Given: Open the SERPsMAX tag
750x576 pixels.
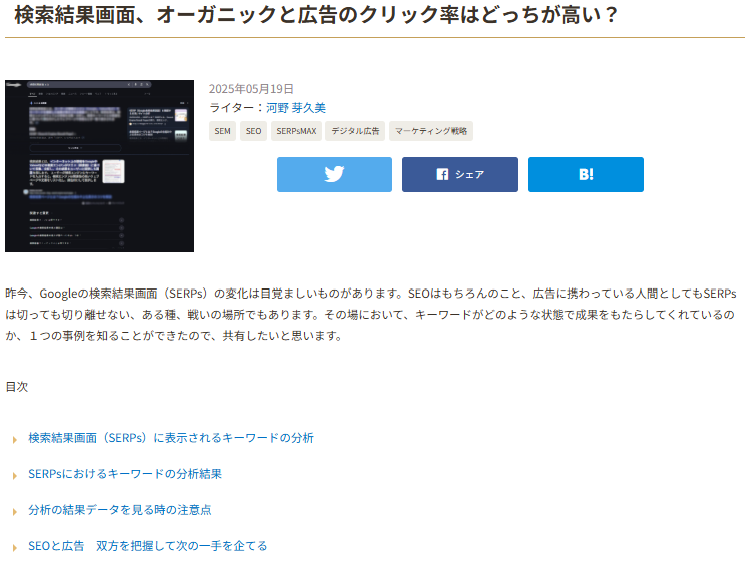Looking at the screenshot, I should point(296,131).
